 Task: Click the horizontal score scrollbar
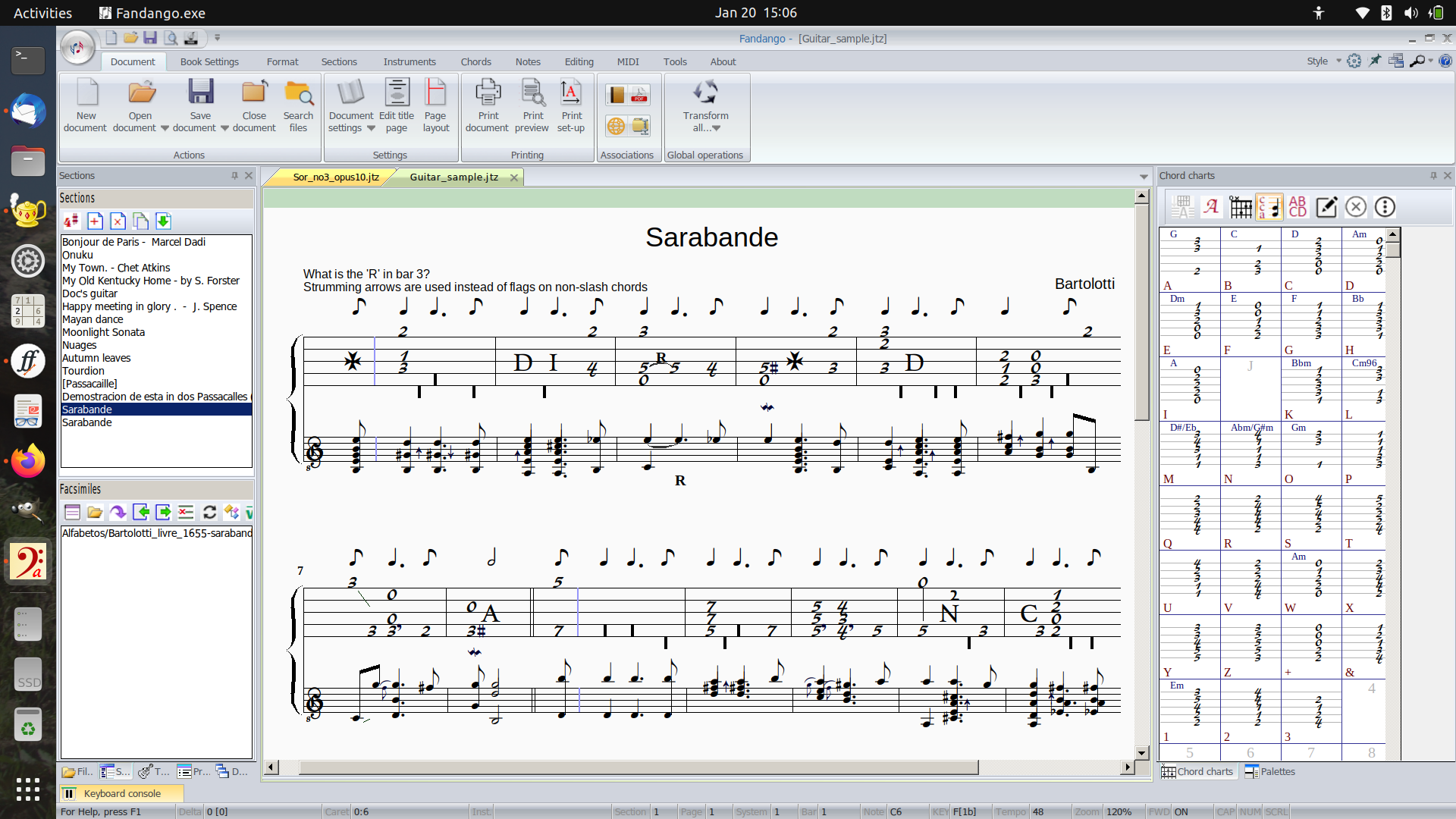(637, 767)
